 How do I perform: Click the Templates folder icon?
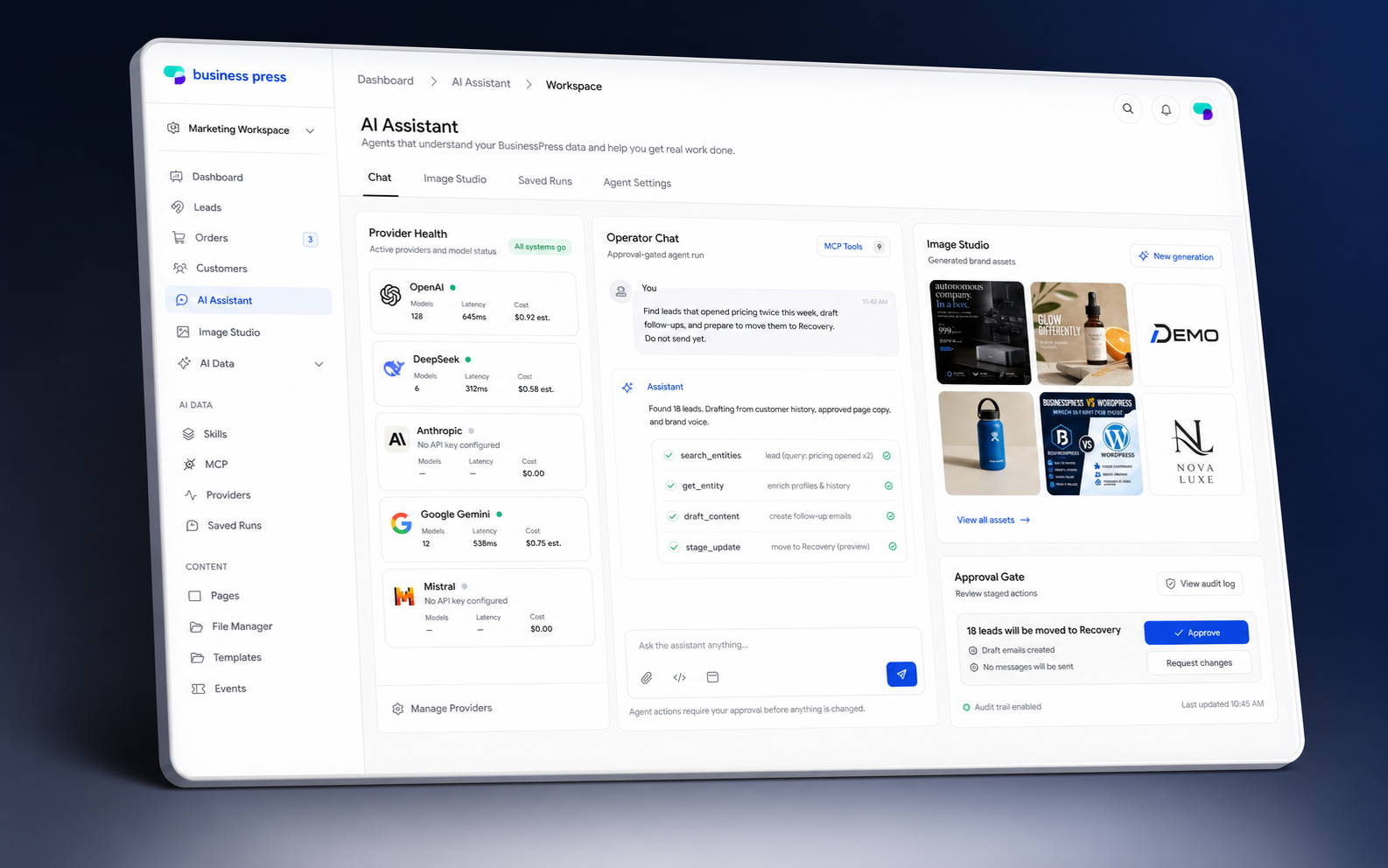click(198, 657)
